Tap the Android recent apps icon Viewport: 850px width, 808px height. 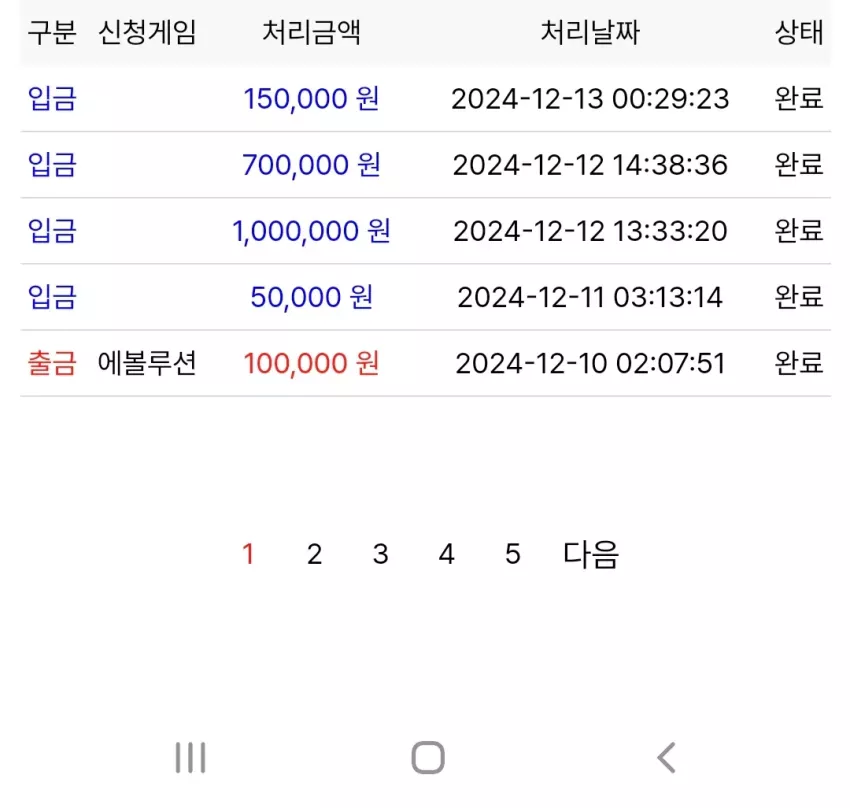(190, 757)
